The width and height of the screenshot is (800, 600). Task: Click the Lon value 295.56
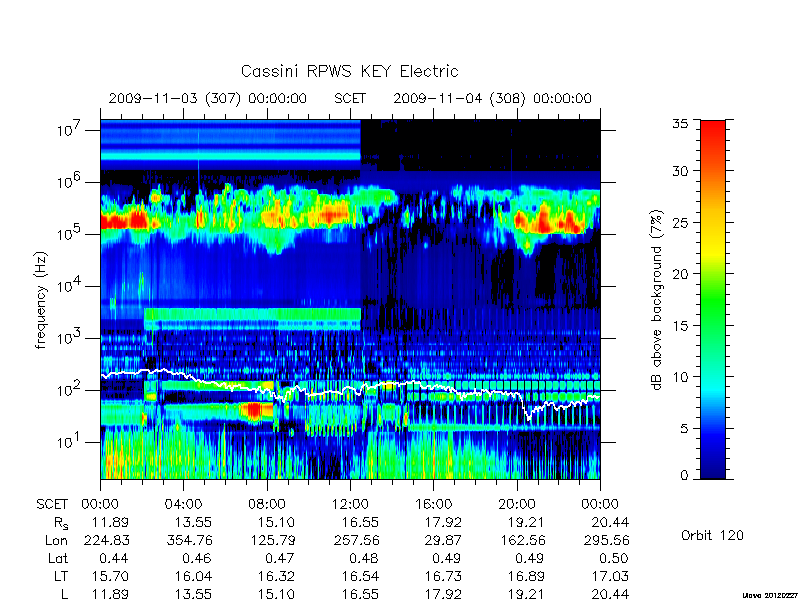[x=605, y=540]
